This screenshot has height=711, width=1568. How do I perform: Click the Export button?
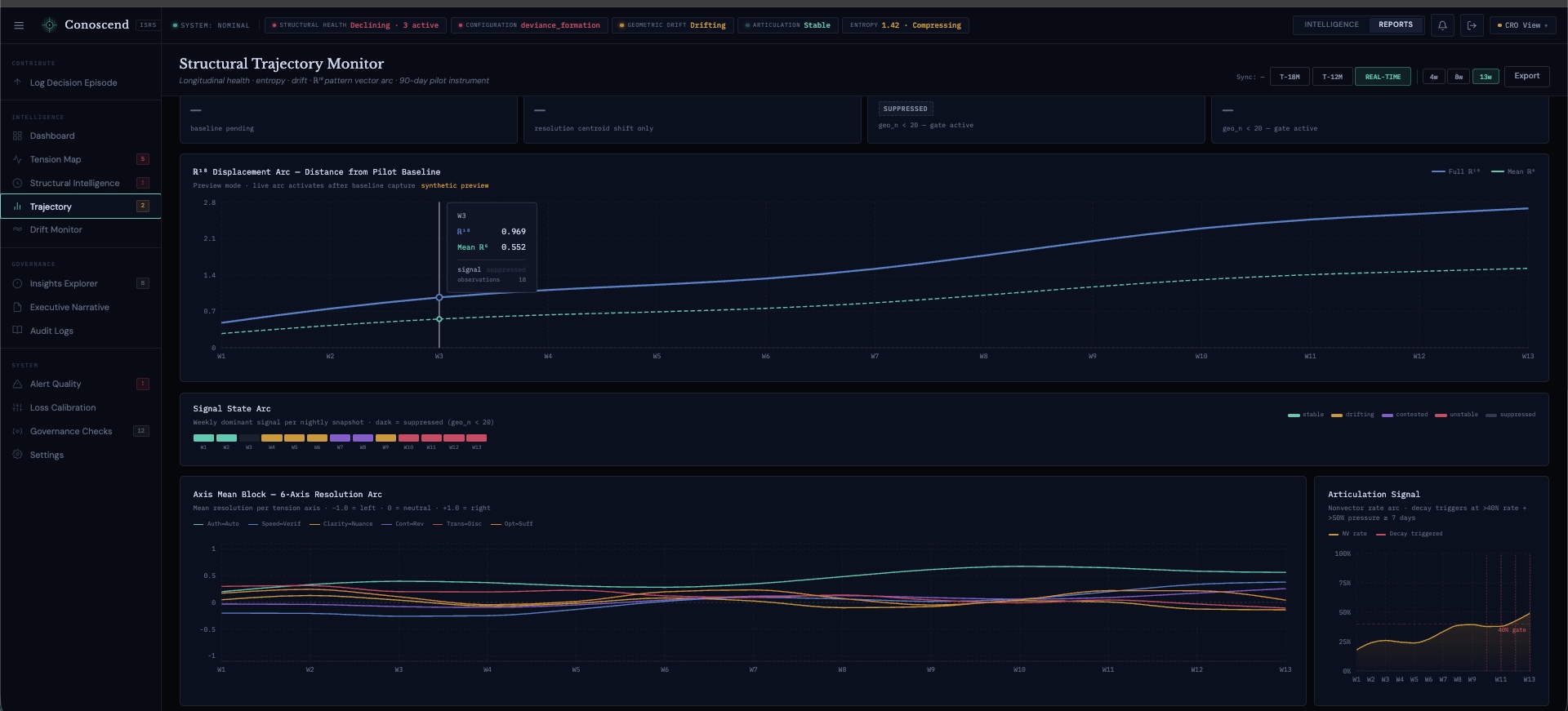pyautogui.click(x=1526, y=76)
